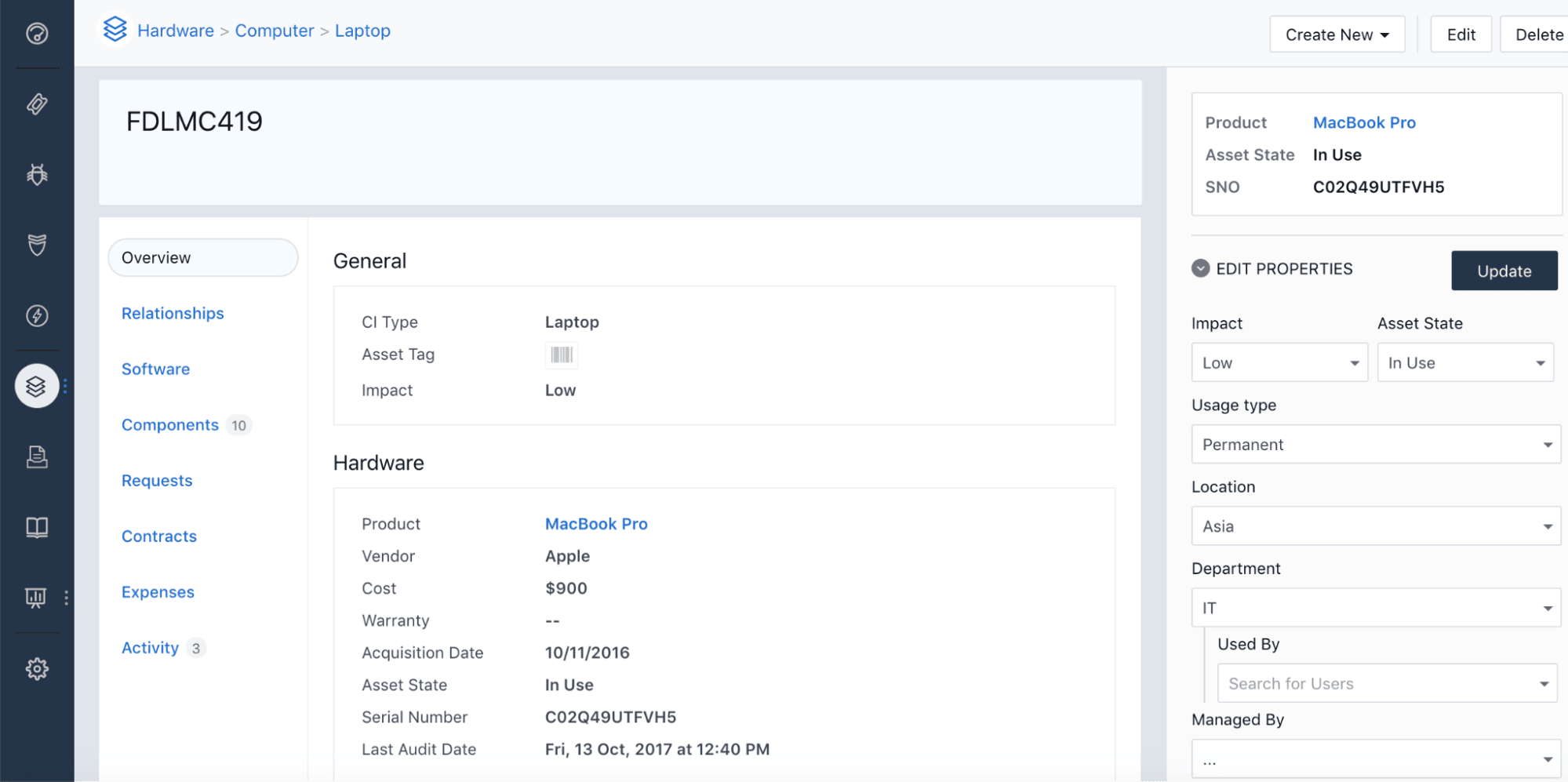Image resolution: width=1568 pixels, height=782 pixels.
Task: Click the Update button
Action: [x=1504, y=270]
